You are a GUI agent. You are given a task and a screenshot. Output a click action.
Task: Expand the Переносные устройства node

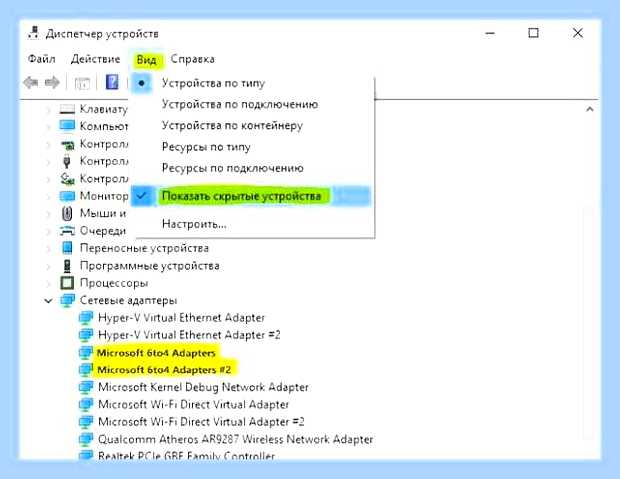[48, 248]
